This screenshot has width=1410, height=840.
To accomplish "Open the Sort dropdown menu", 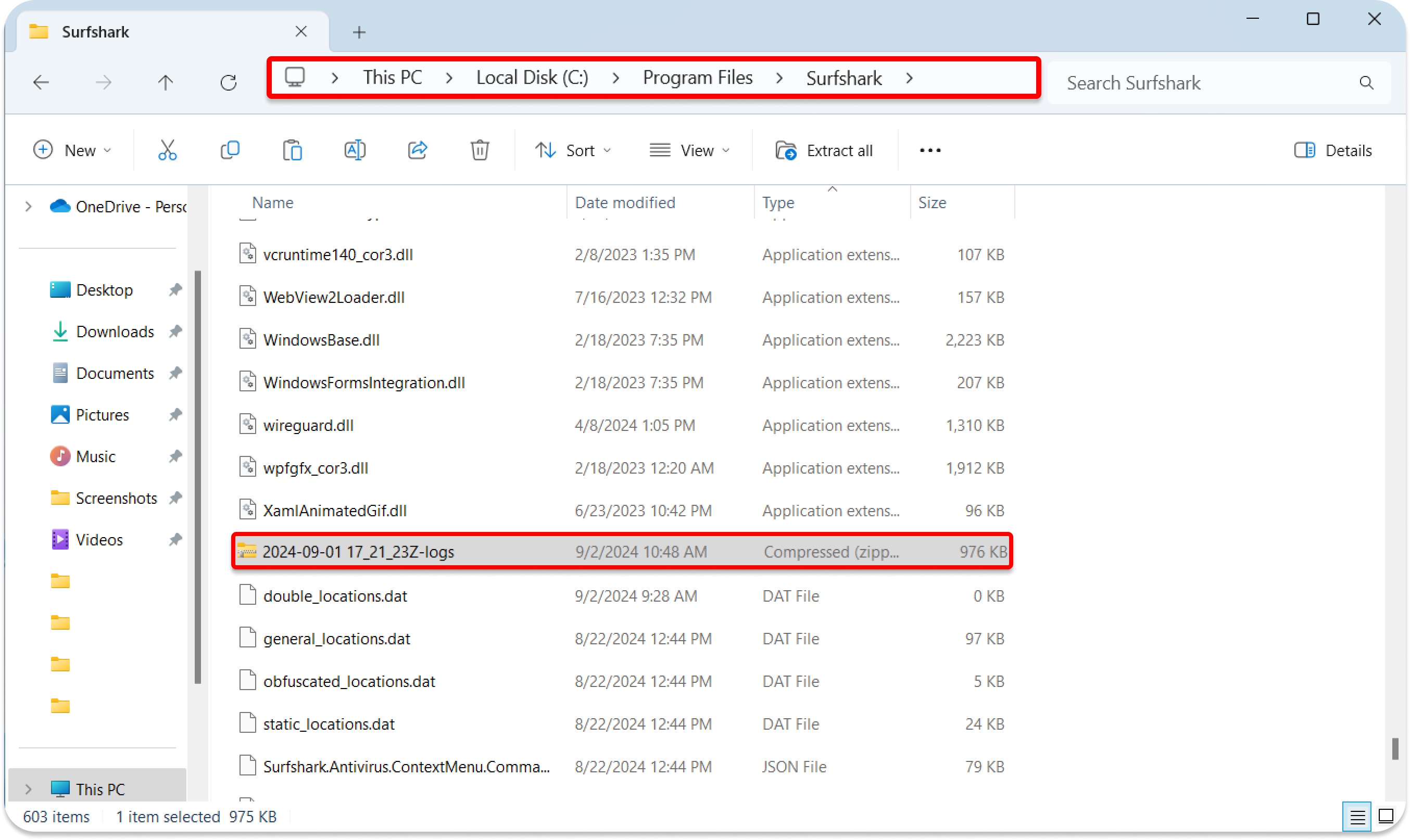I will point(573,150).
